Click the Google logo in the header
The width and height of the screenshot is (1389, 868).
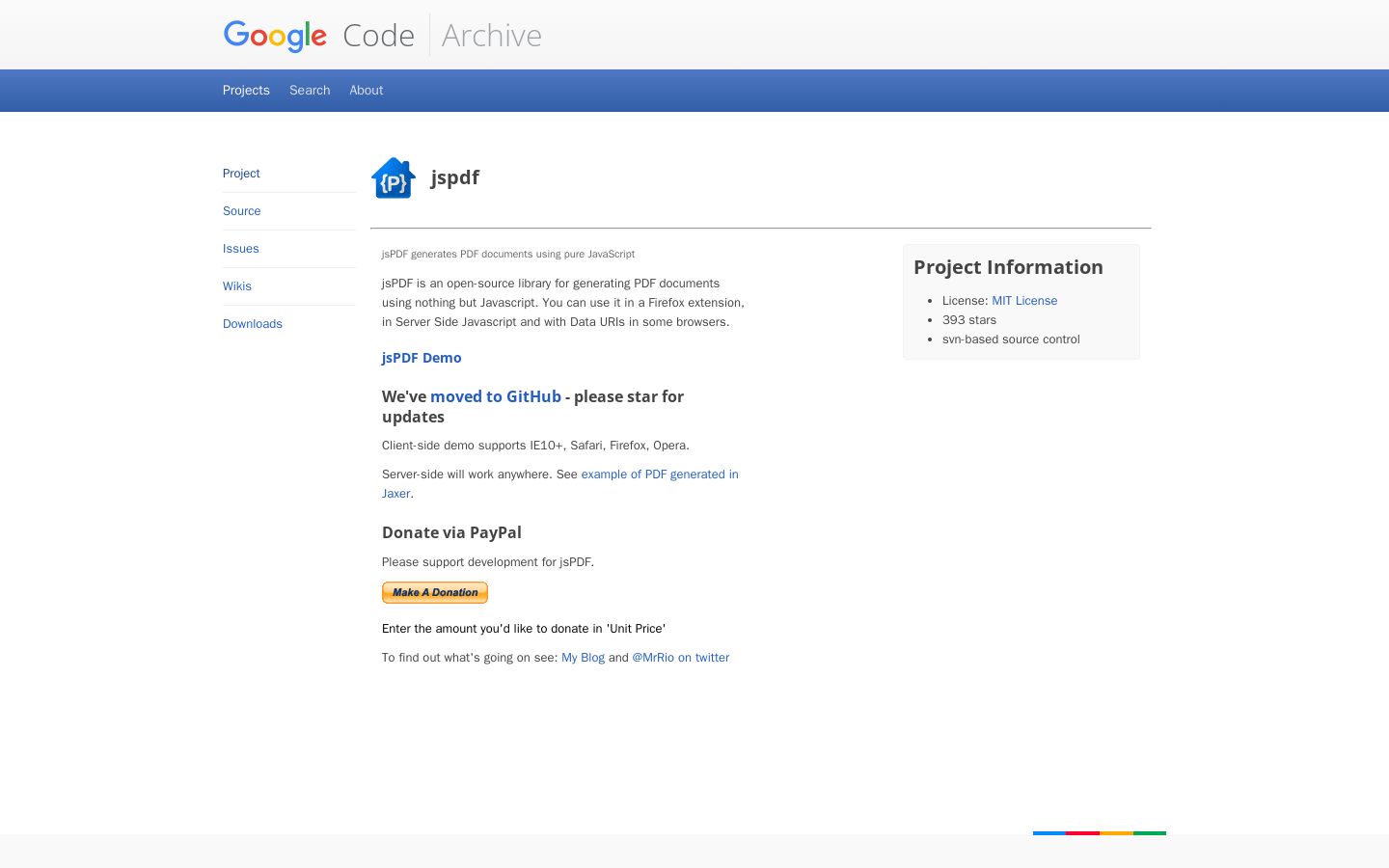click(x=275, y=36)
